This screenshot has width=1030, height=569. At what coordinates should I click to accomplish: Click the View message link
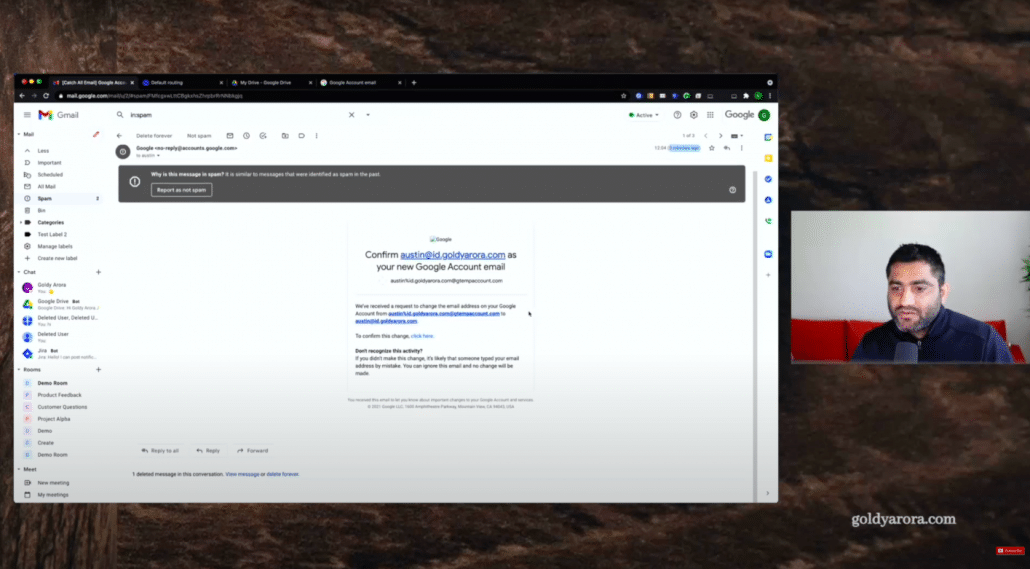coord(242,474)
